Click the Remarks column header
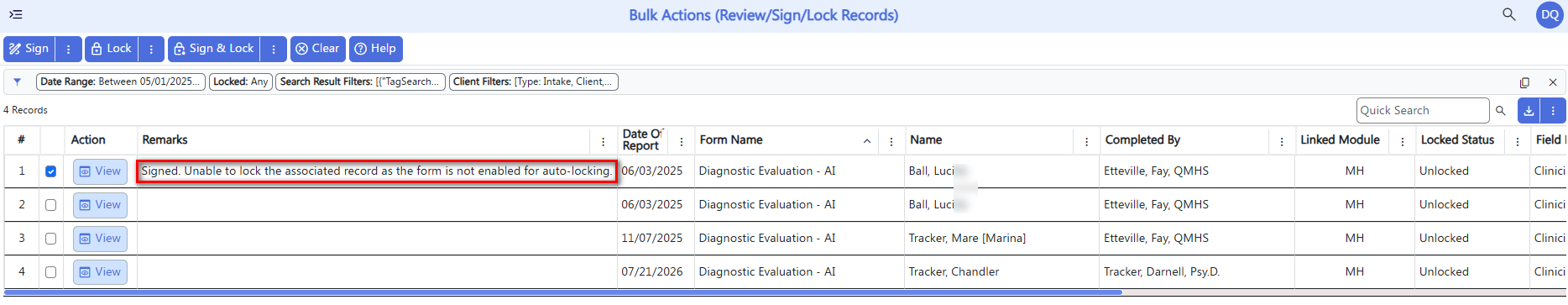Viewport: 1568px width, 305px height. [165, 140]
